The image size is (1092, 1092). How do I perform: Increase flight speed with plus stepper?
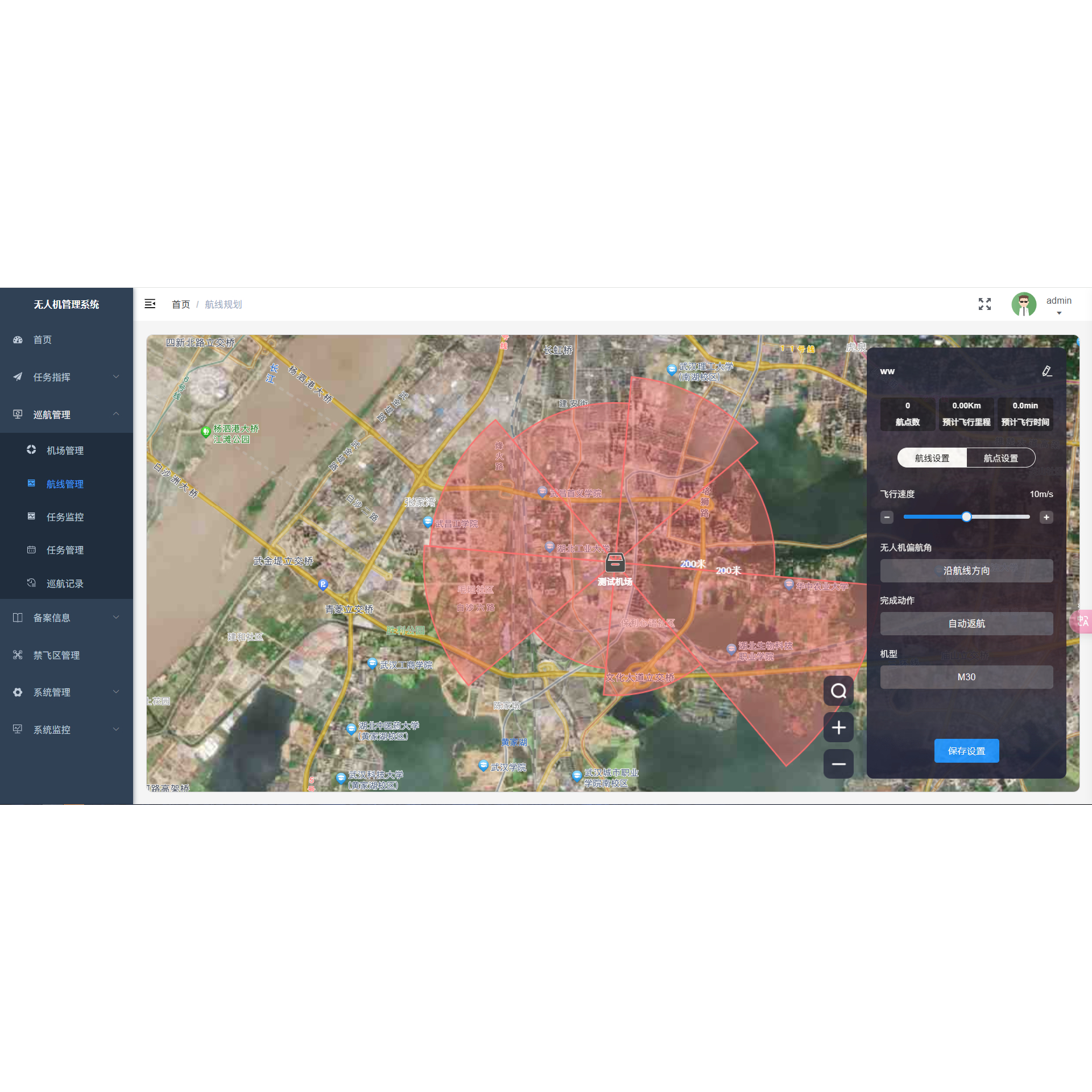tap(1046, 517)
